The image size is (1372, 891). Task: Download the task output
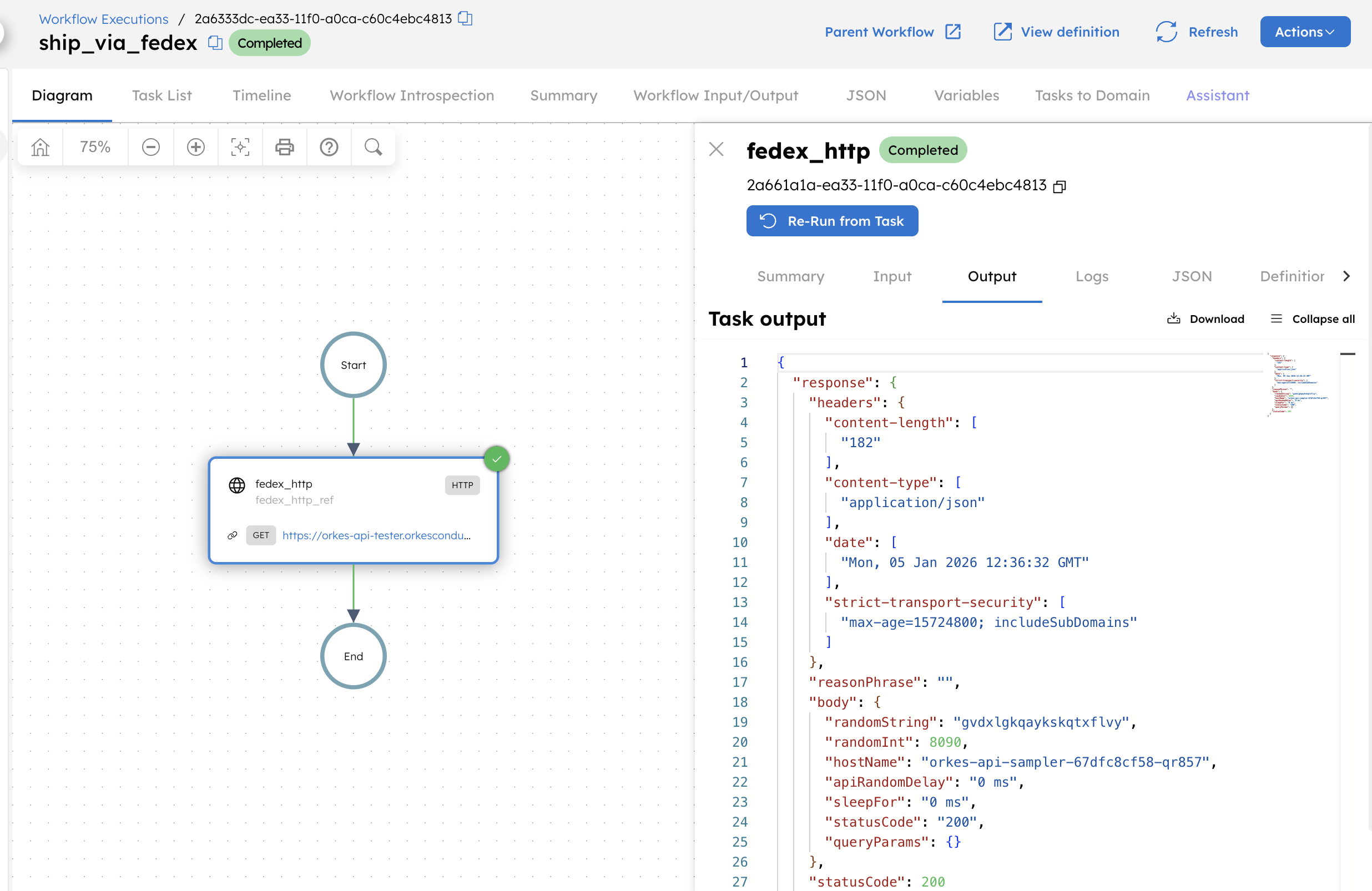[x=1206, y=318]
